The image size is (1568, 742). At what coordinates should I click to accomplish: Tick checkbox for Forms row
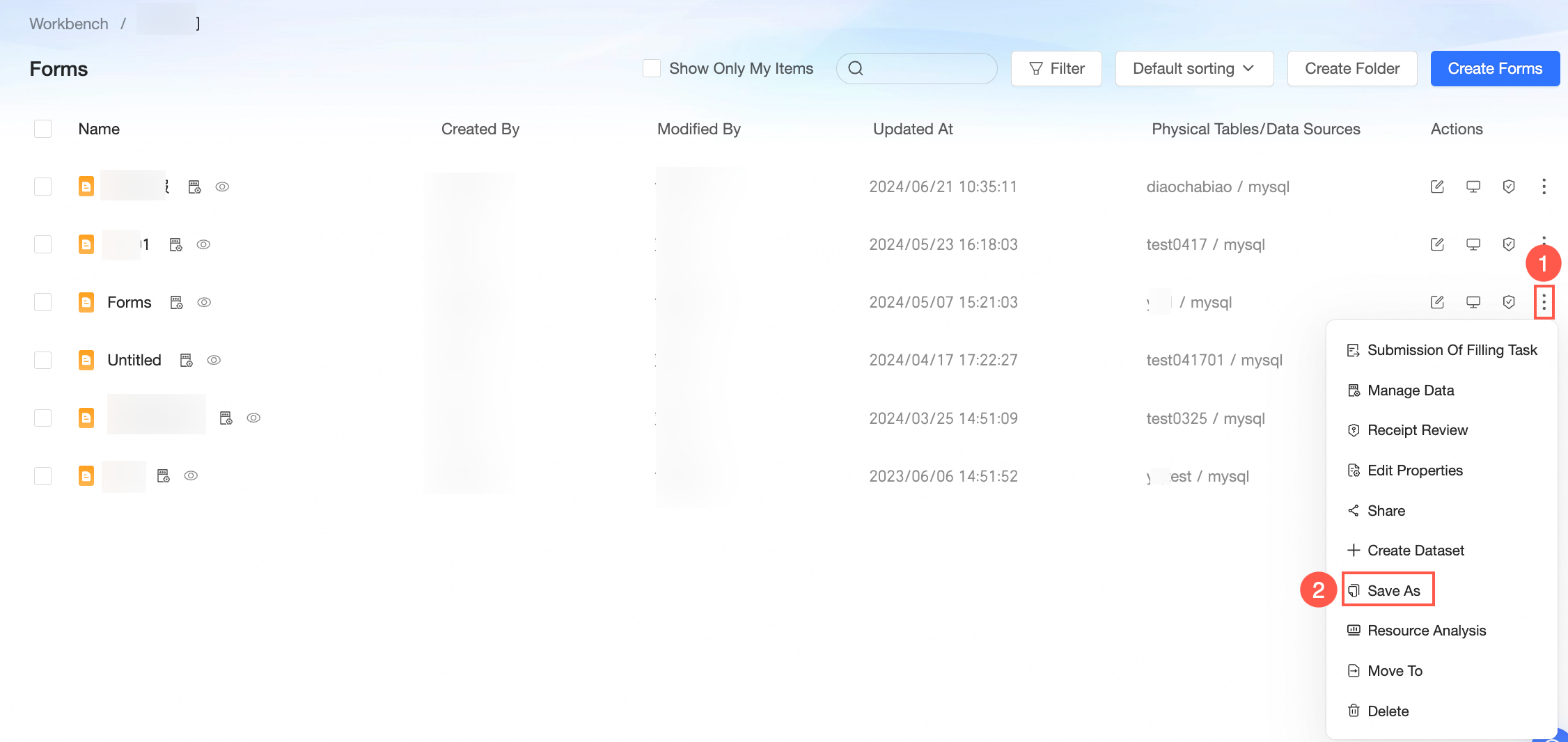tap(43, 302)
